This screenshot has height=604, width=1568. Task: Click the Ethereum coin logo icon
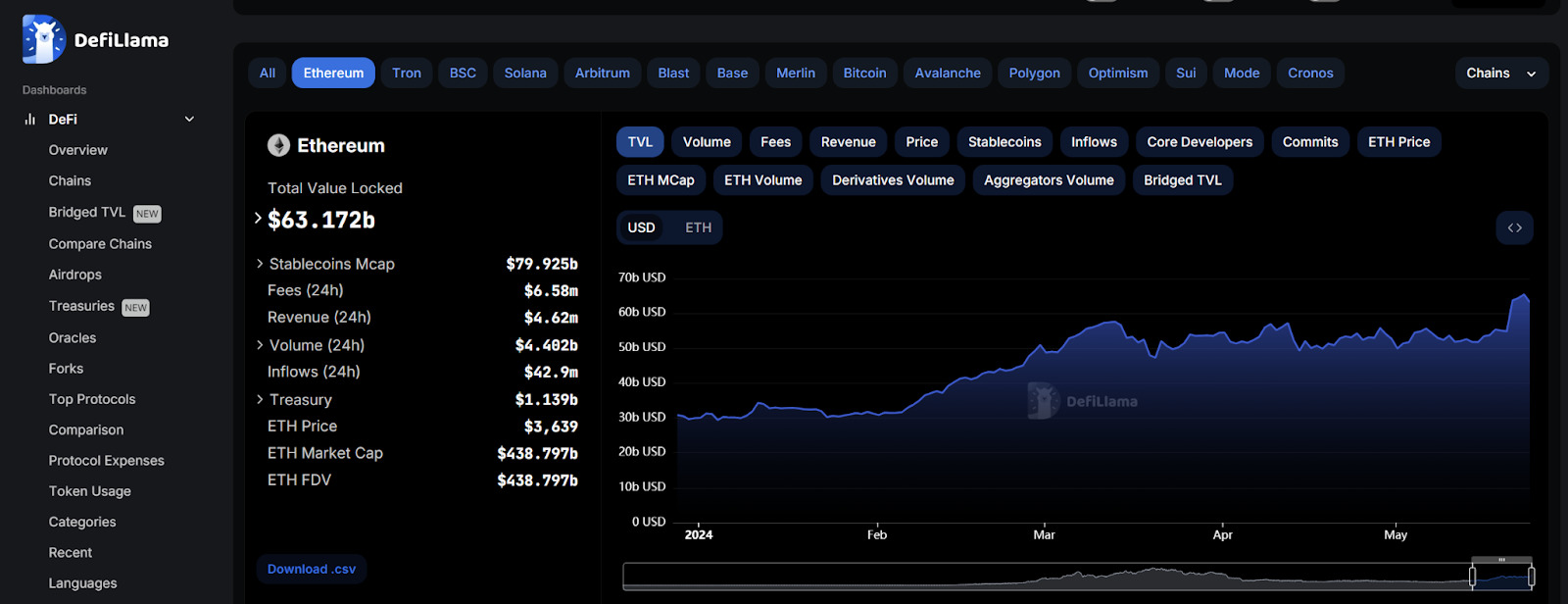279,145
